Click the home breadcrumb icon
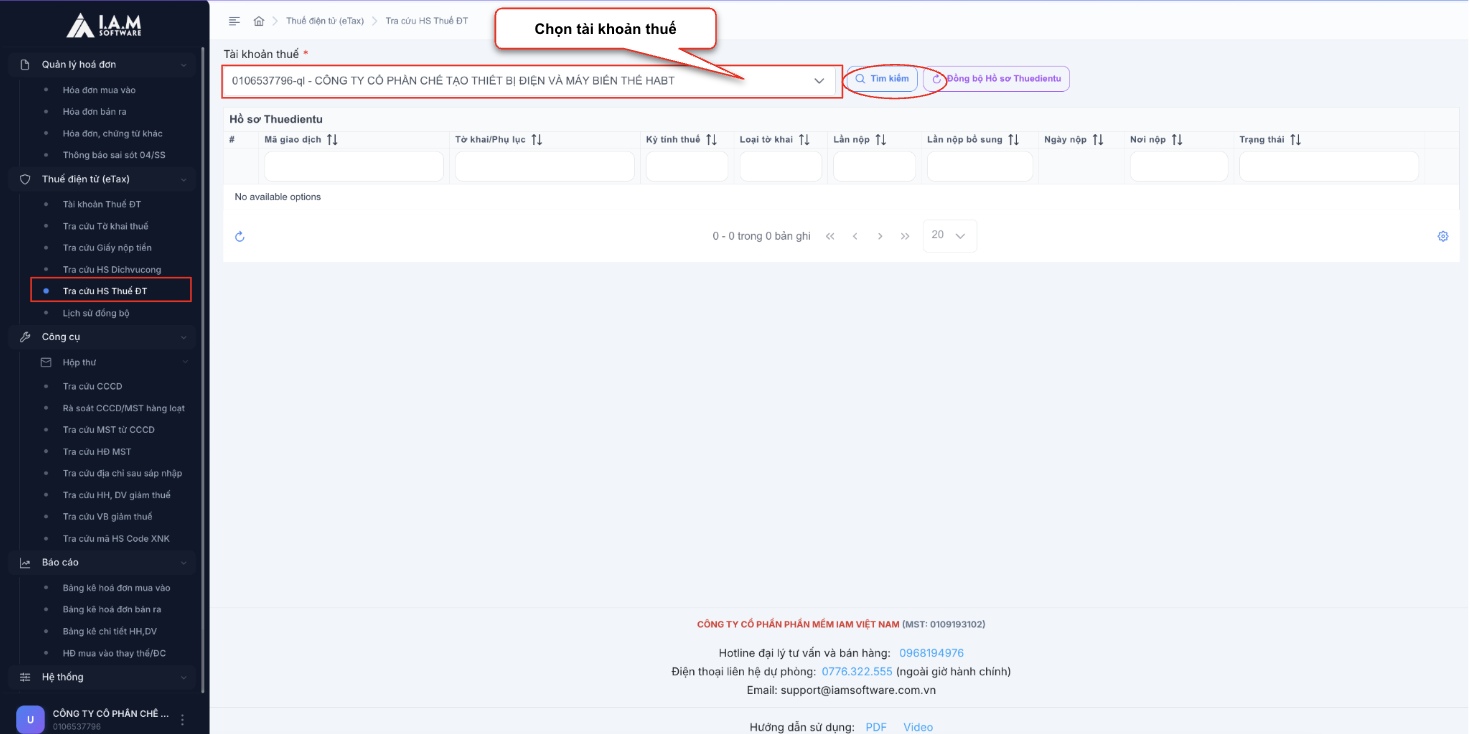 (259, 21)
